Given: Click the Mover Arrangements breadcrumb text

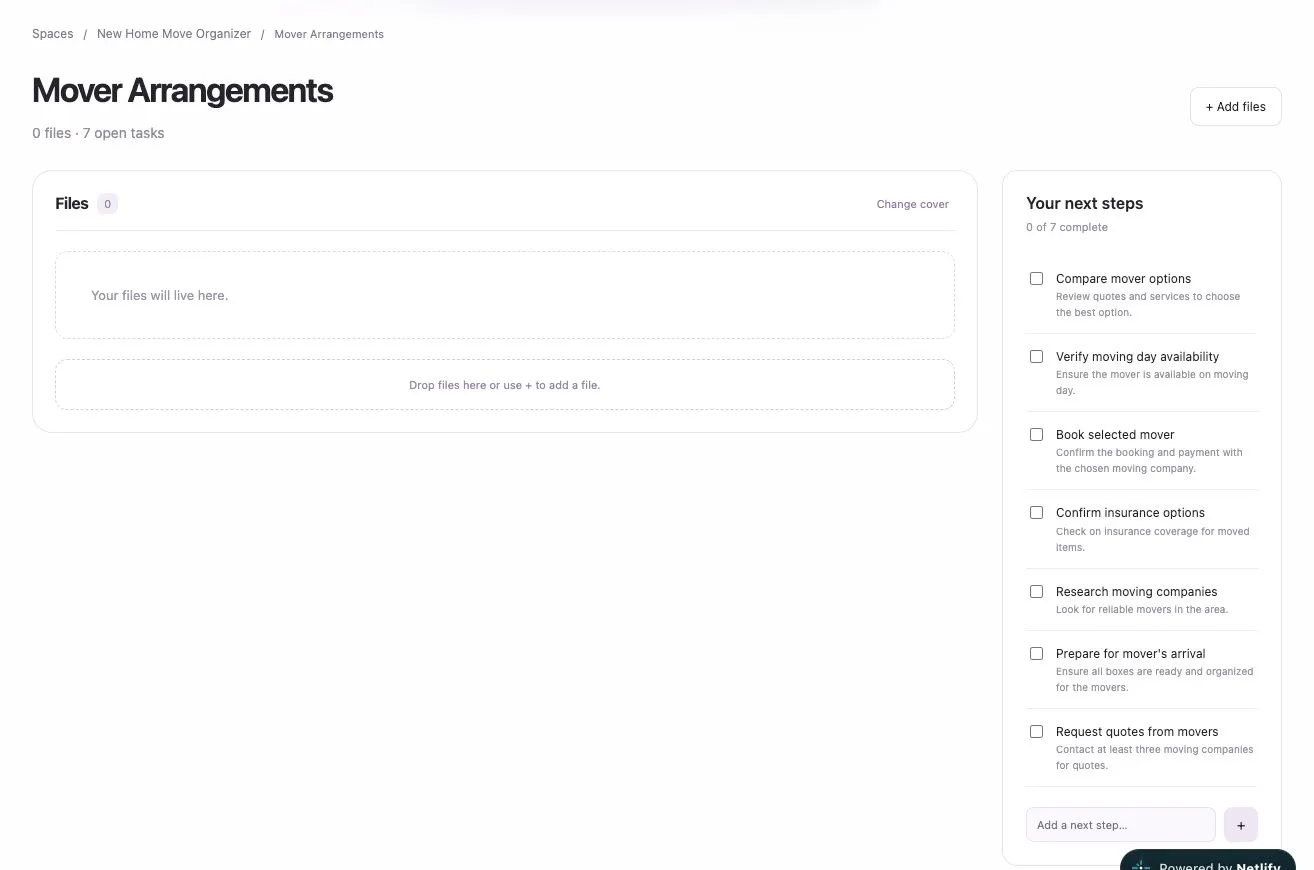Looking at the screenshot, I should tap(329, 34).
